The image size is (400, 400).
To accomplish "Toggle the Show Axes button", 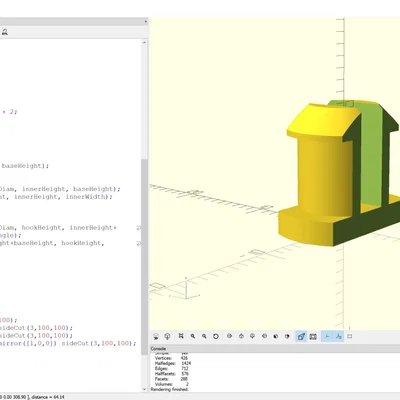I will pyautogui.click(x=327, y=336).
